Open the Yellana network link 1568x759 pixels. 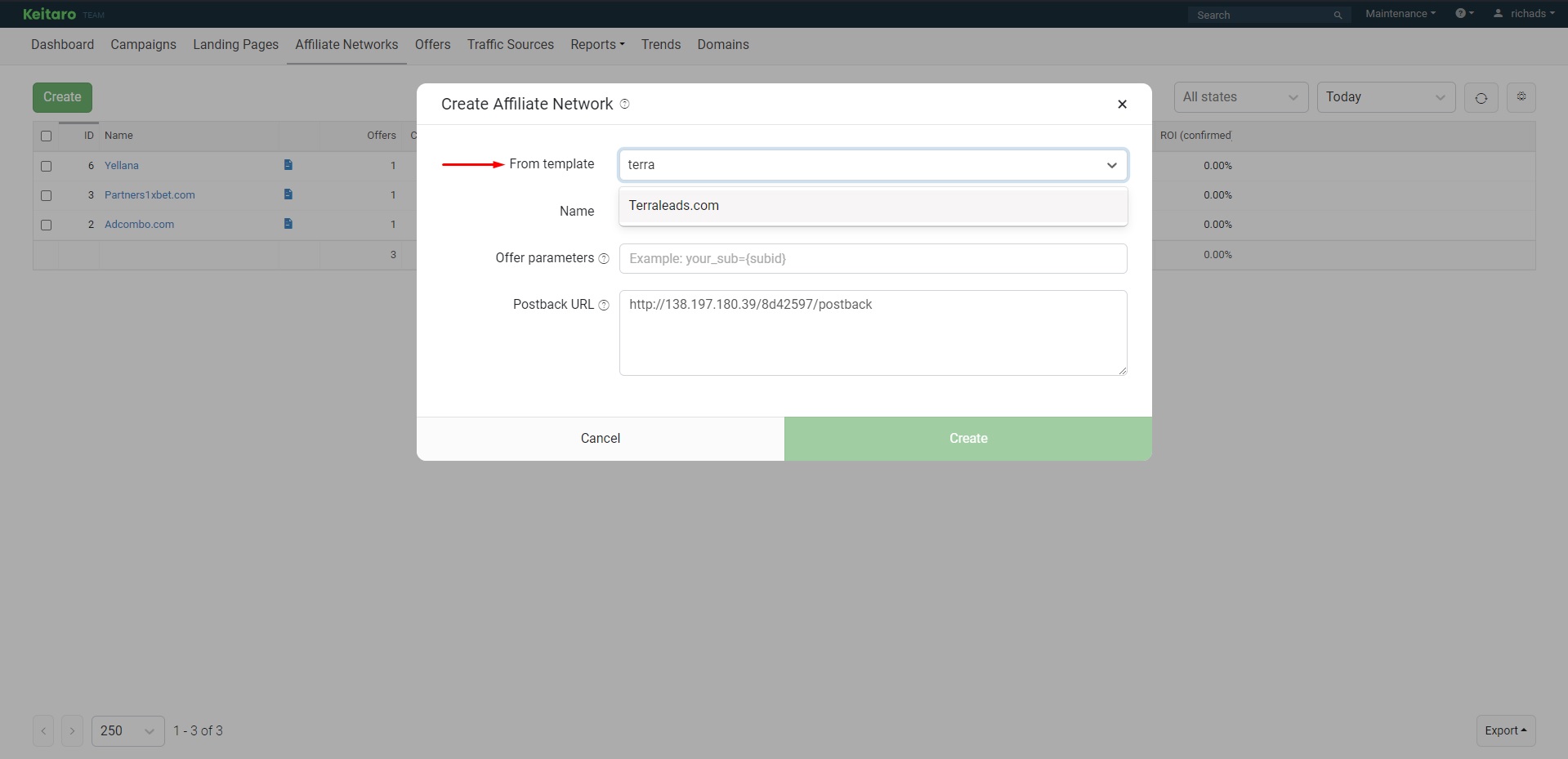pos(121,166)
